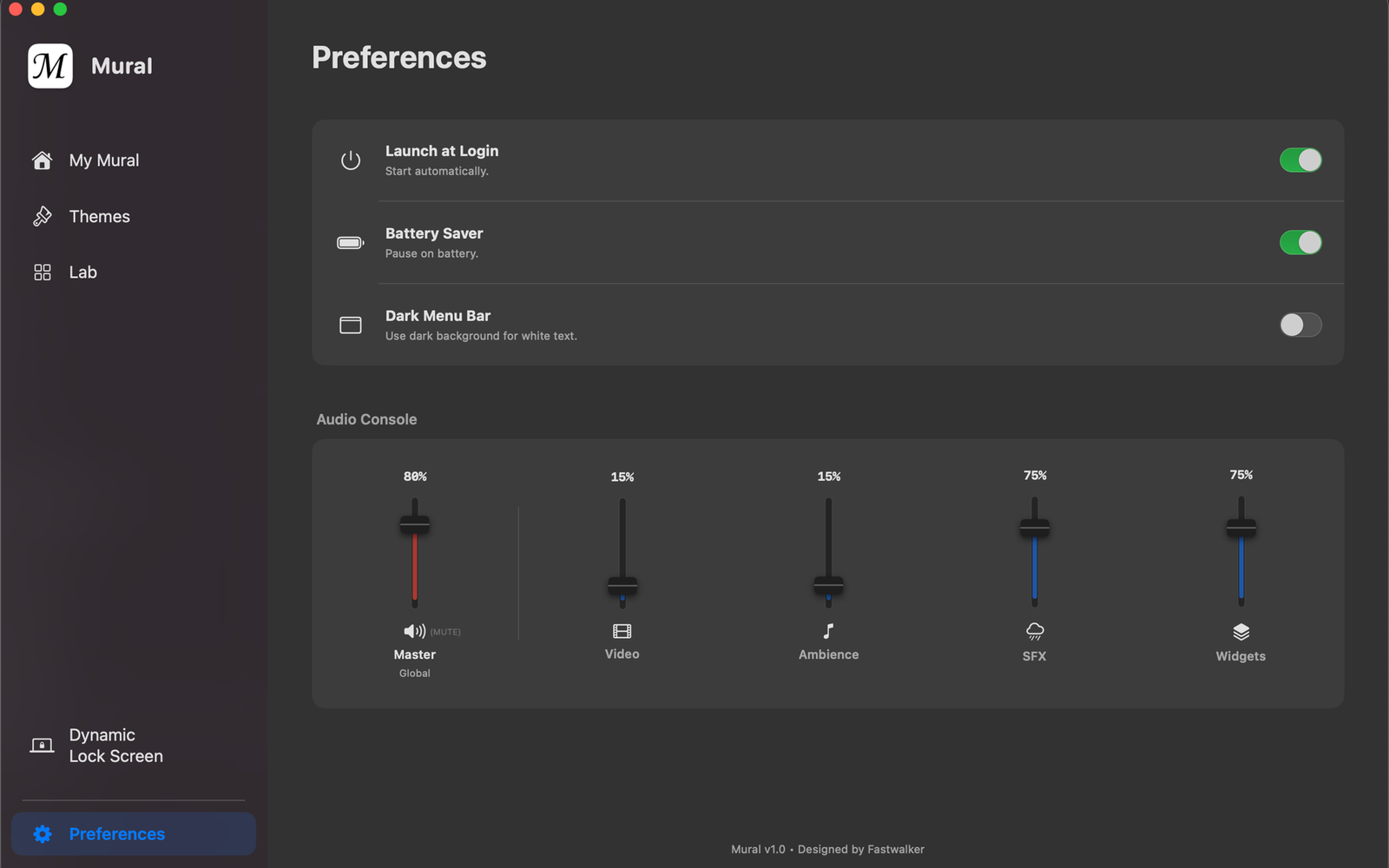Disable the Launch at Login toggle
Image resolution: width=1389 pixels, height=868 pixels.
[1300, 161]
